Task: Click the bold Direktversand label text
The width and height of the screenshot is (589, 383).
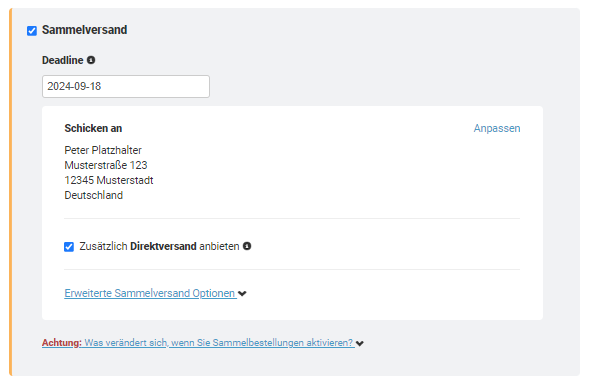Action: 163,246
